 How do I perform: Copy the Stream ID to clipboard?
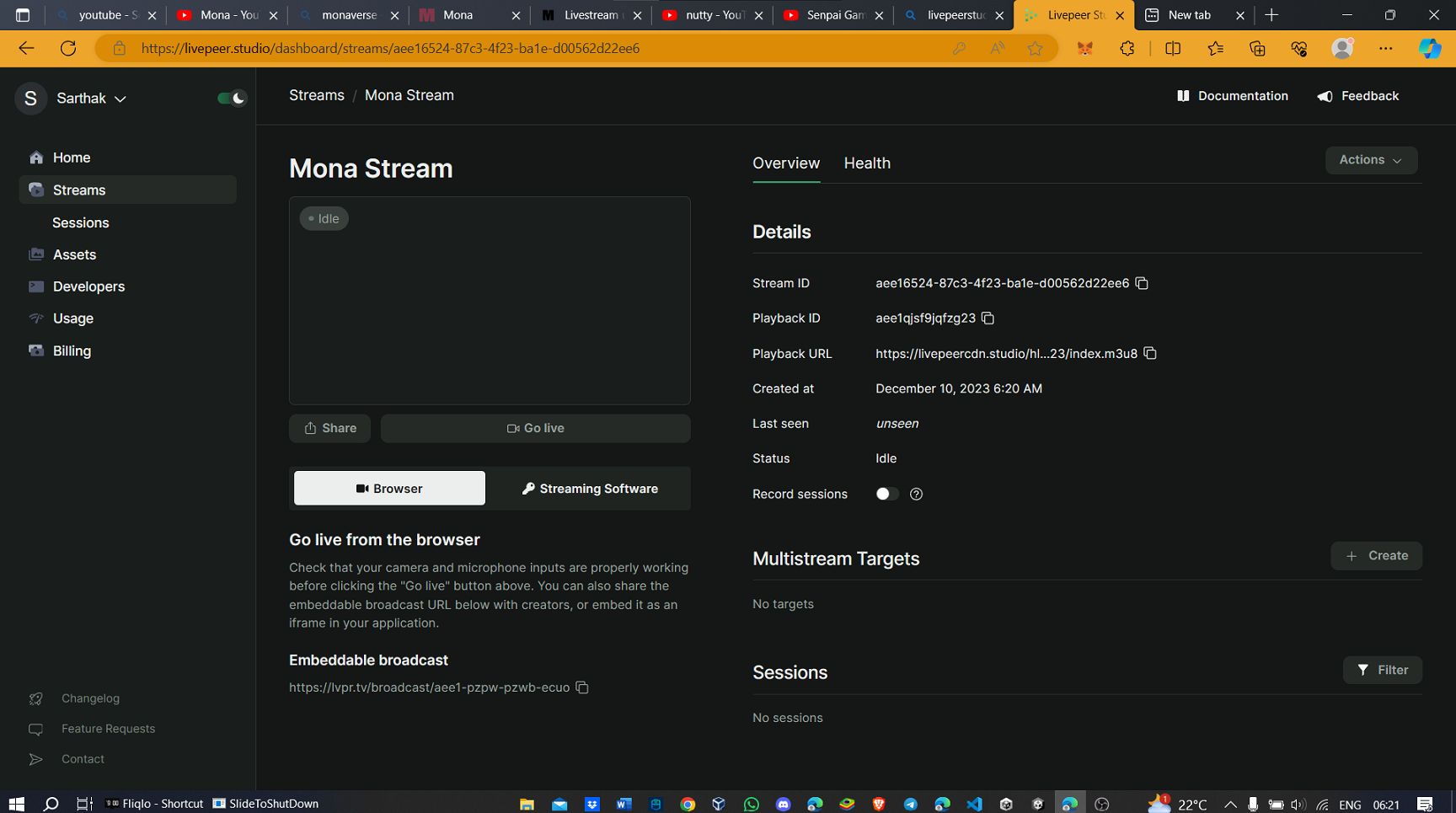[1142, 283]
